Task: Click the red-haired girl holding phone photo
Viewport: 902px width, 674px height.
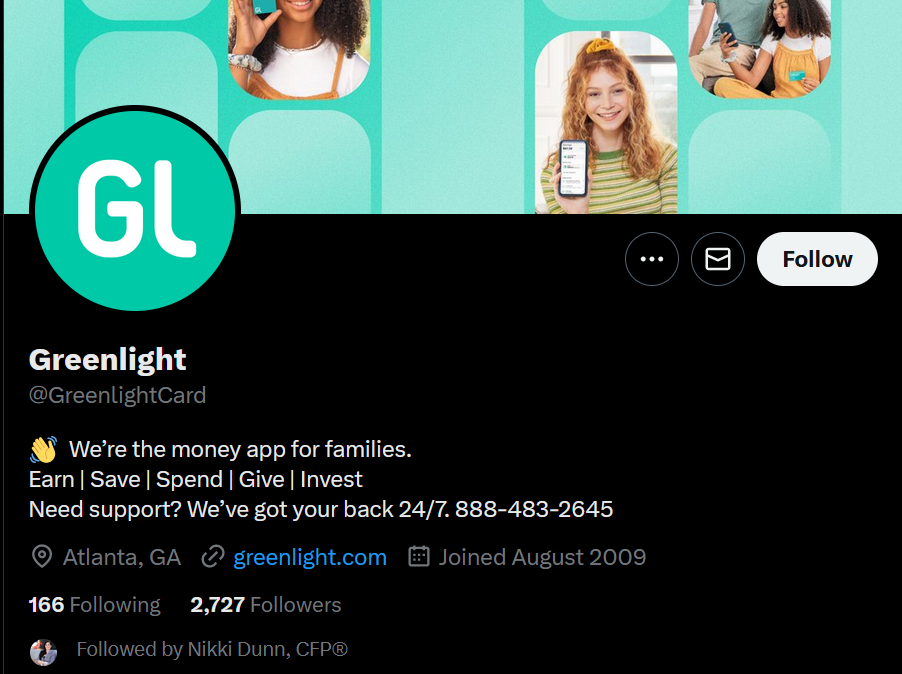Action: coord(606,122)
